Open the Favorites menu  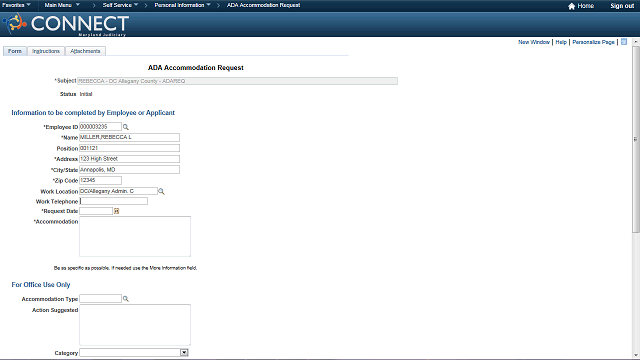[x=16, y=5]
